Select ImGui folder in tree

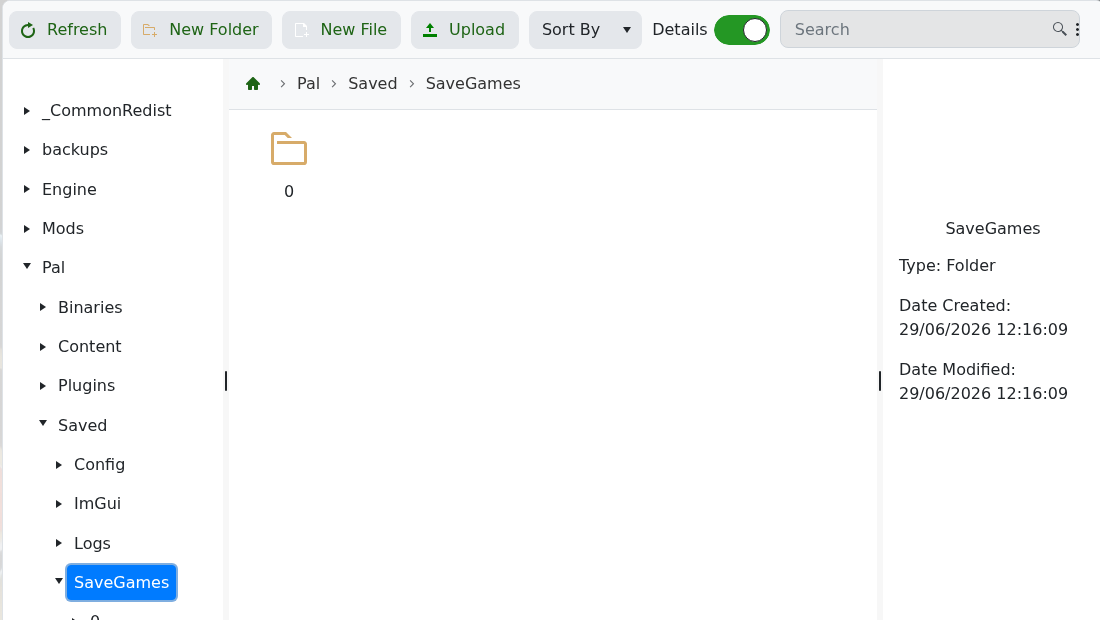pos(97,504)
